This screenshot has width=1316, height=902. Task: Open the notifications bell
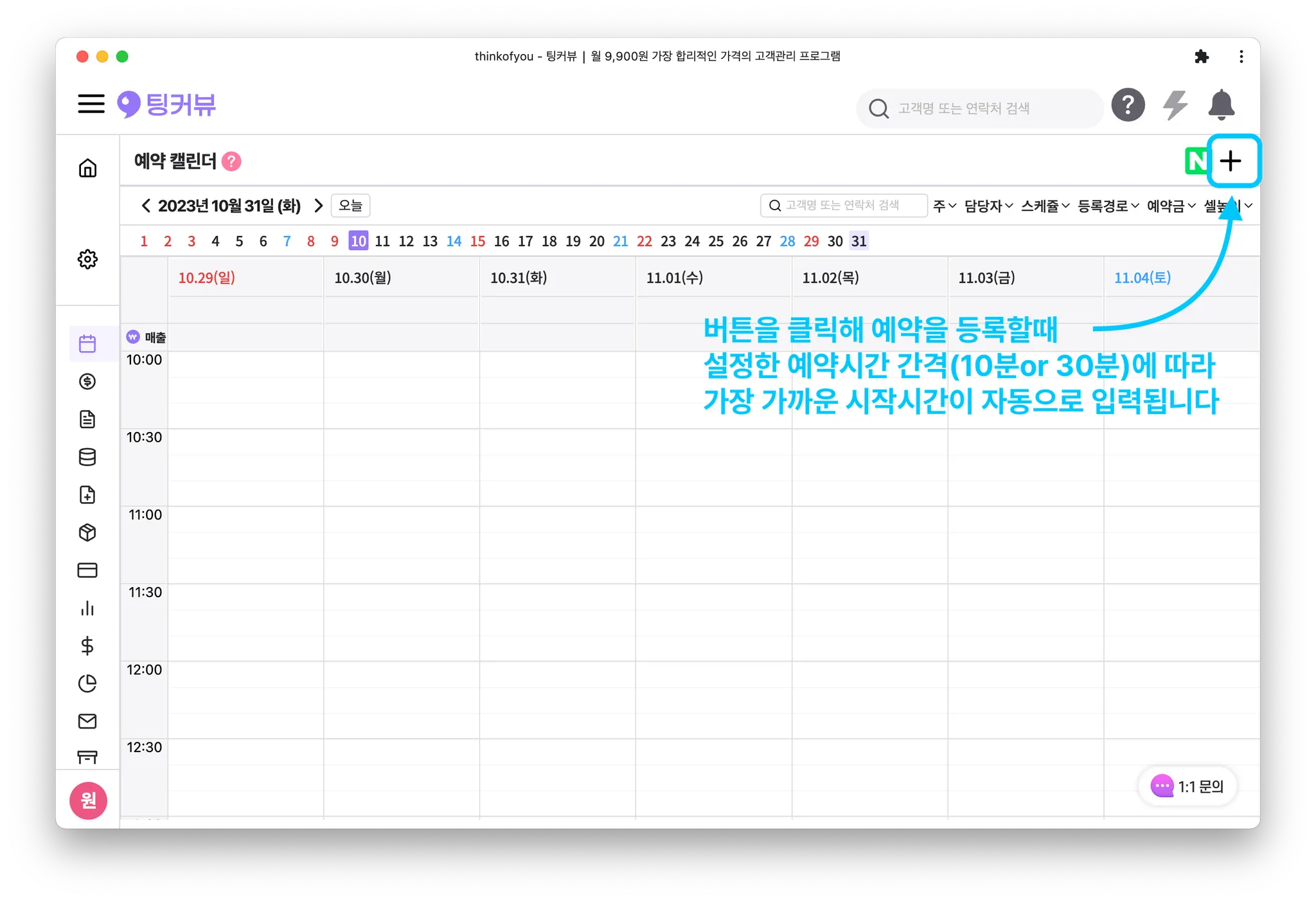click(1221, 105)
